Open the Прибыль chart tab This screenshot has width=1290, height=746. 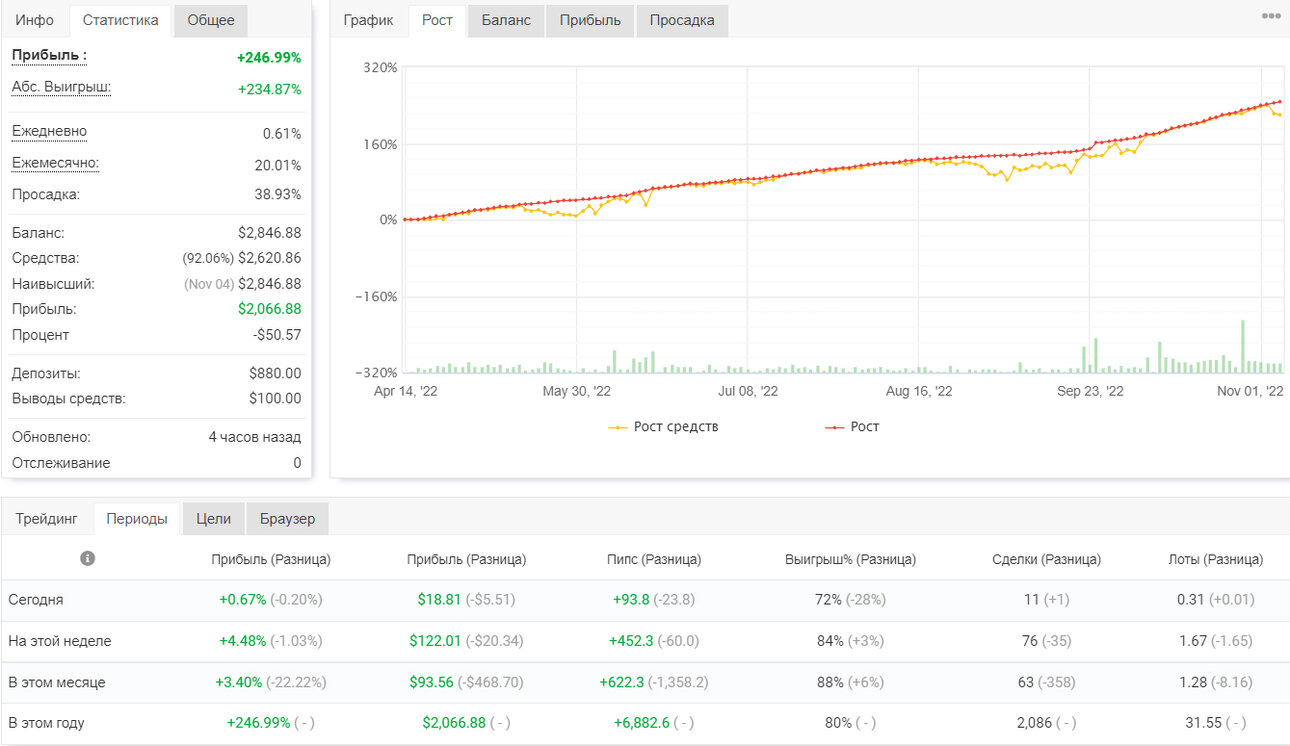(590, 20)
